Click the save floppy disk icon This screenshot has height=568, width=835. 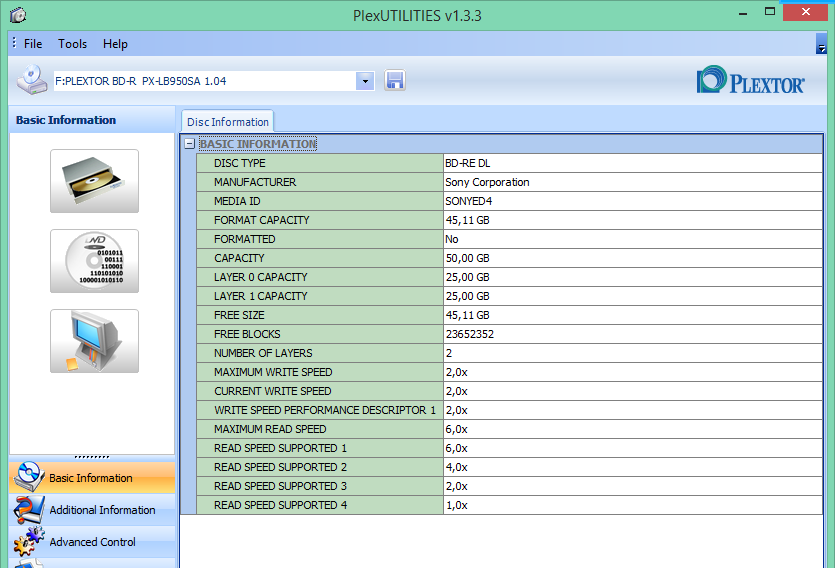[395, 80]
